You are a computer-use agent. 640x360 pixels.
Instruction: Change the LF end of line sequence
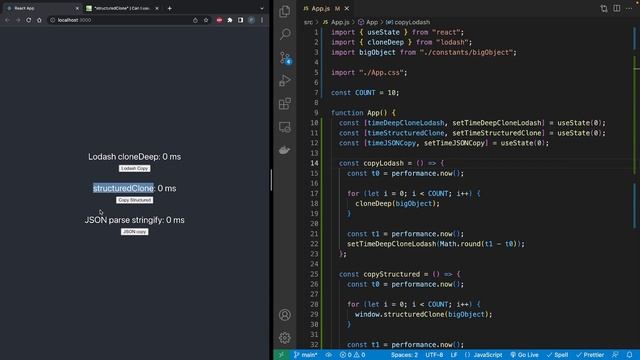coord(454,355)
